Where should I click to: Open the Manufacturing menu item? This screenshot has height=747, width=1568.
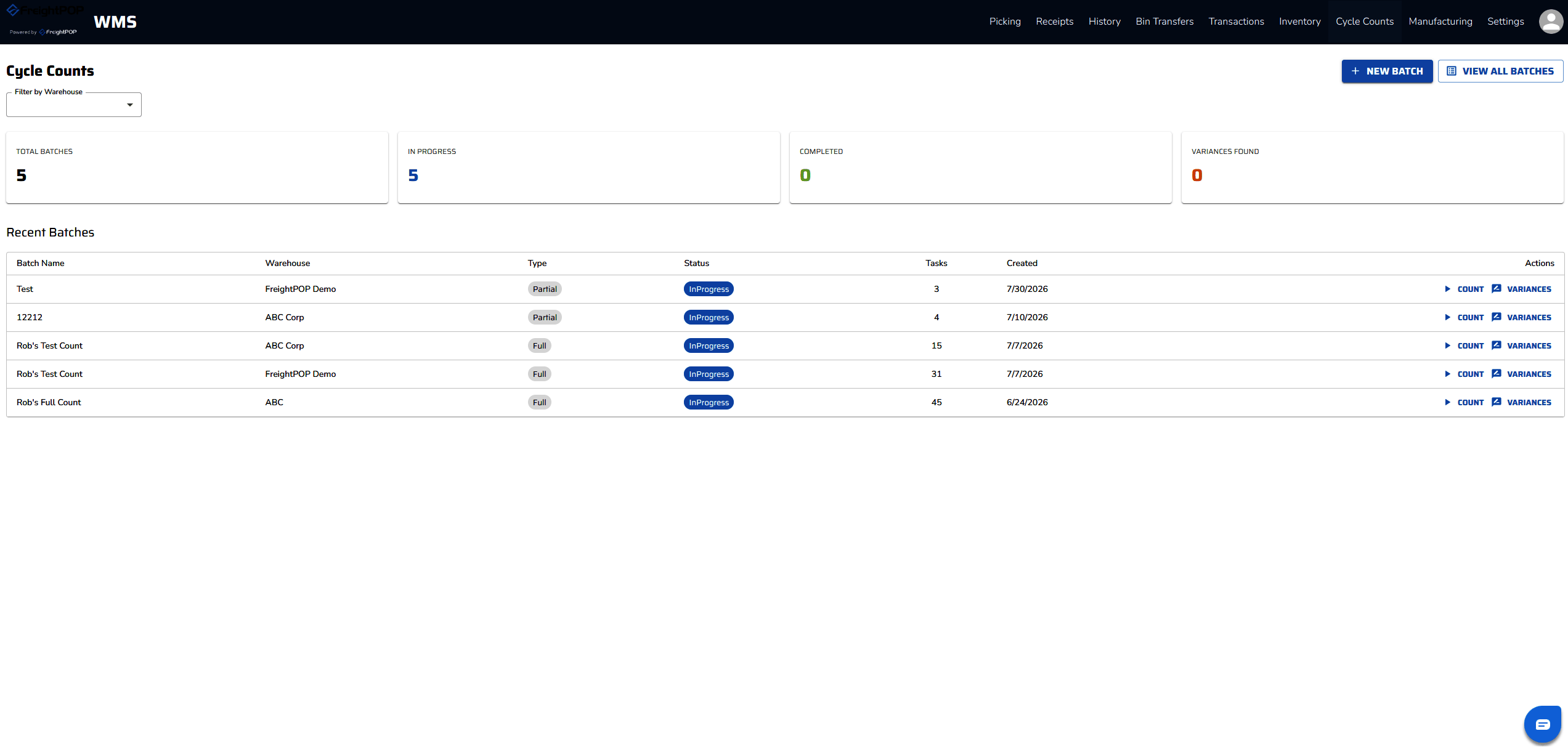tap(1440, 22)
